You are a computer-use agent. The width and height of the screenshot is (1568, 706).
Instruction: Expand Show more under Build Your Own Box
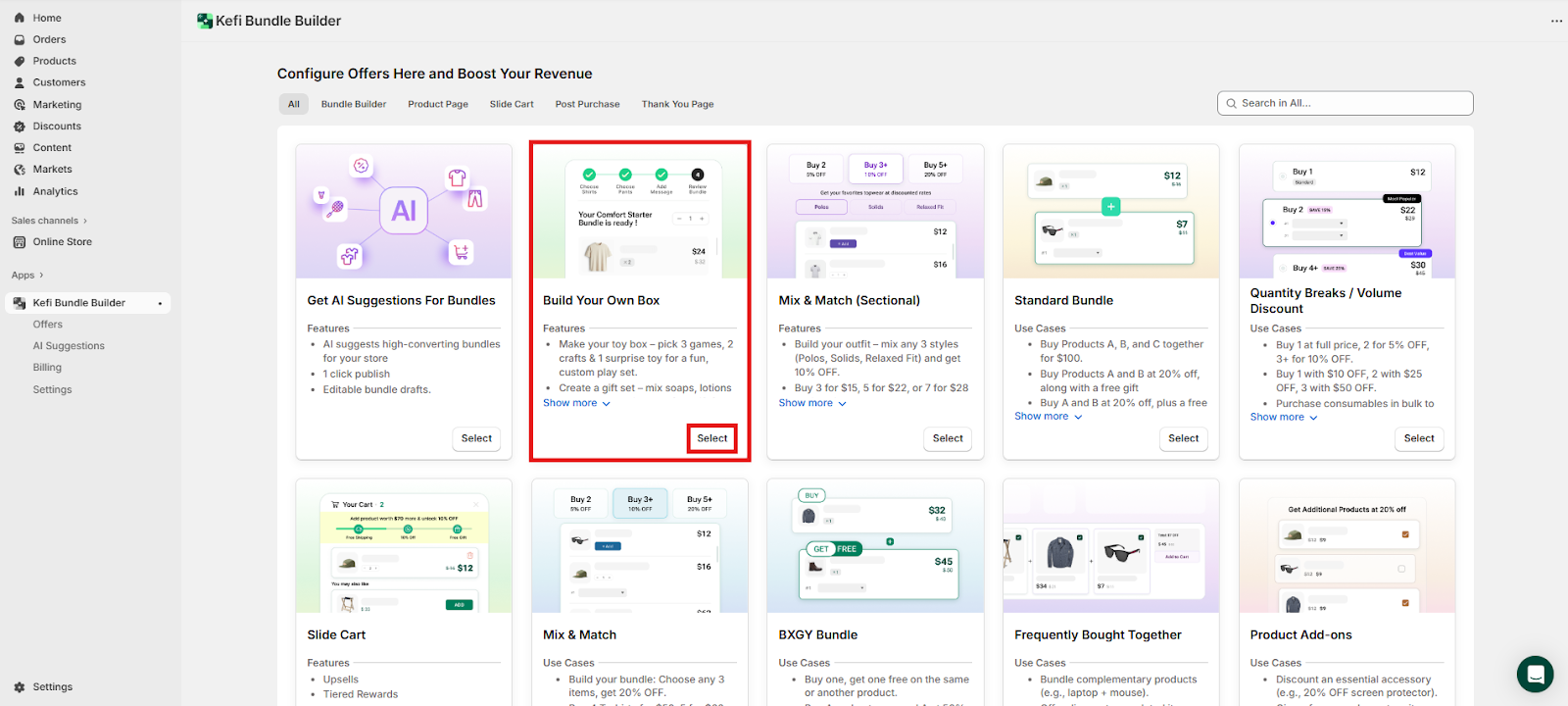pyautogui.click(x=576, y=403)
